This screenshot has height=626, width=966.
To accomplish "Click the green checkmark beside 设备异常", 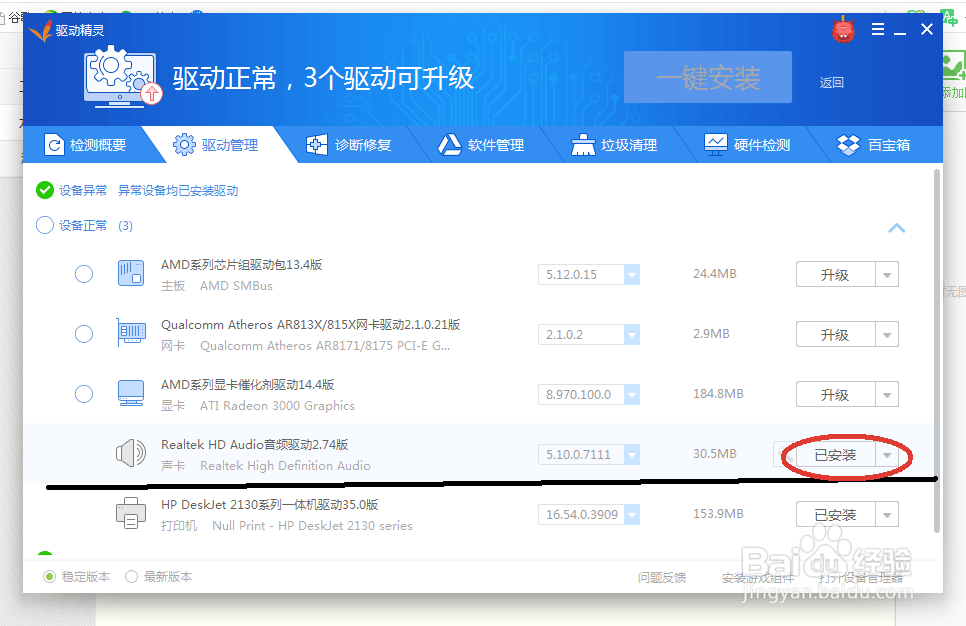I will pyautogui.click(x=44, y=190).
